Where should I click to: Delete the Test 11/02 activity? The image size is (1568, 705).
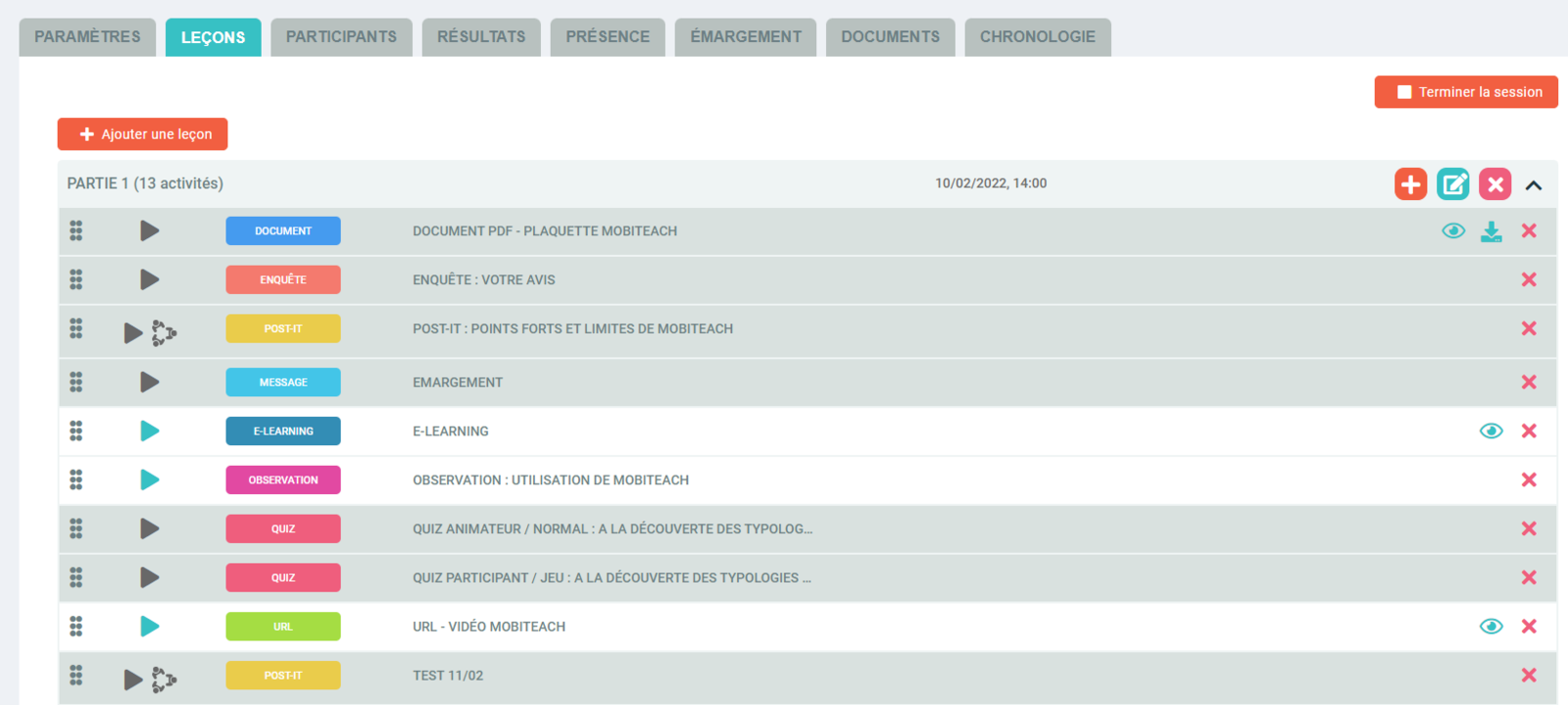click(1529, 675)
